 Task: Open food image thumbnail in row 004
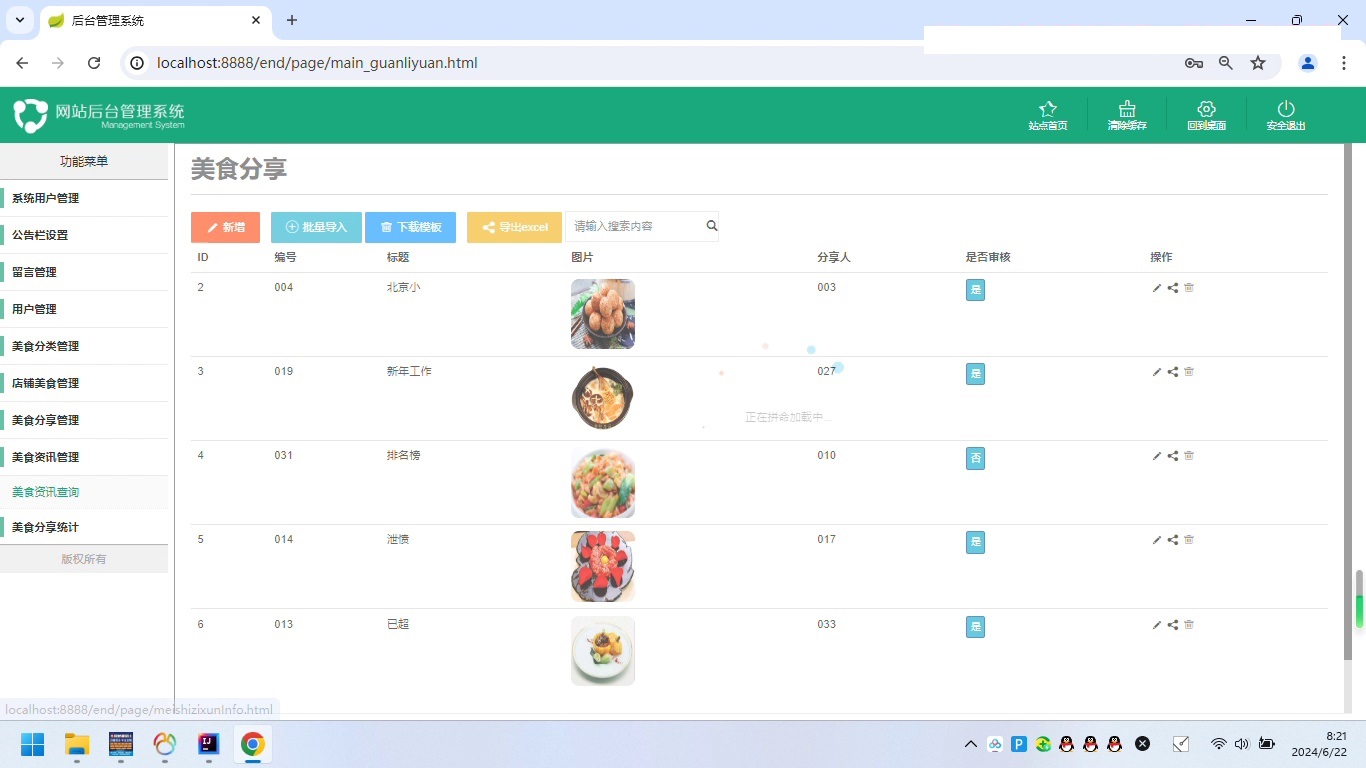603,314
